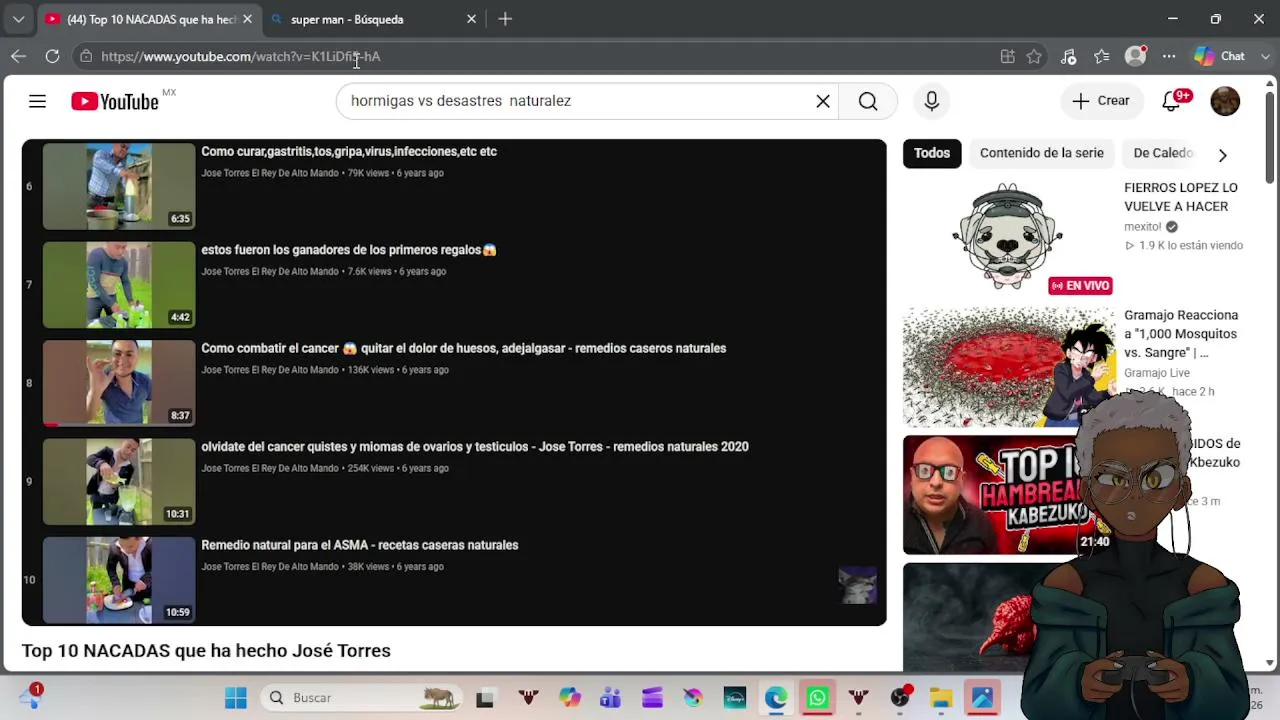Open Edge Settings and more menu
1280x720 pixels.
click(1169, 56)
